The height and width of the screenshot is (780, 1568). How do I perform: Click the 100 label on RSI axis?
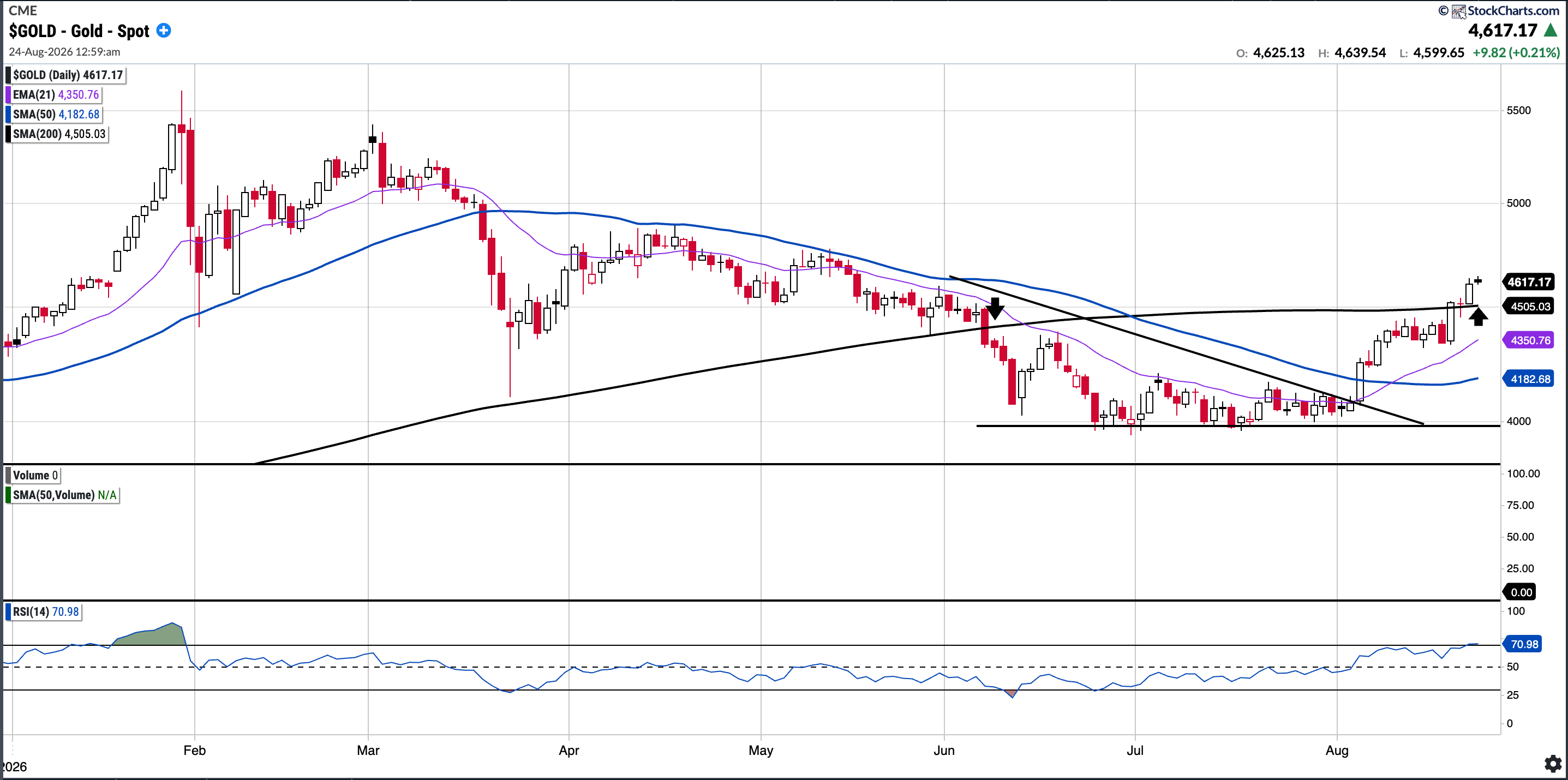click(1516, 611)
